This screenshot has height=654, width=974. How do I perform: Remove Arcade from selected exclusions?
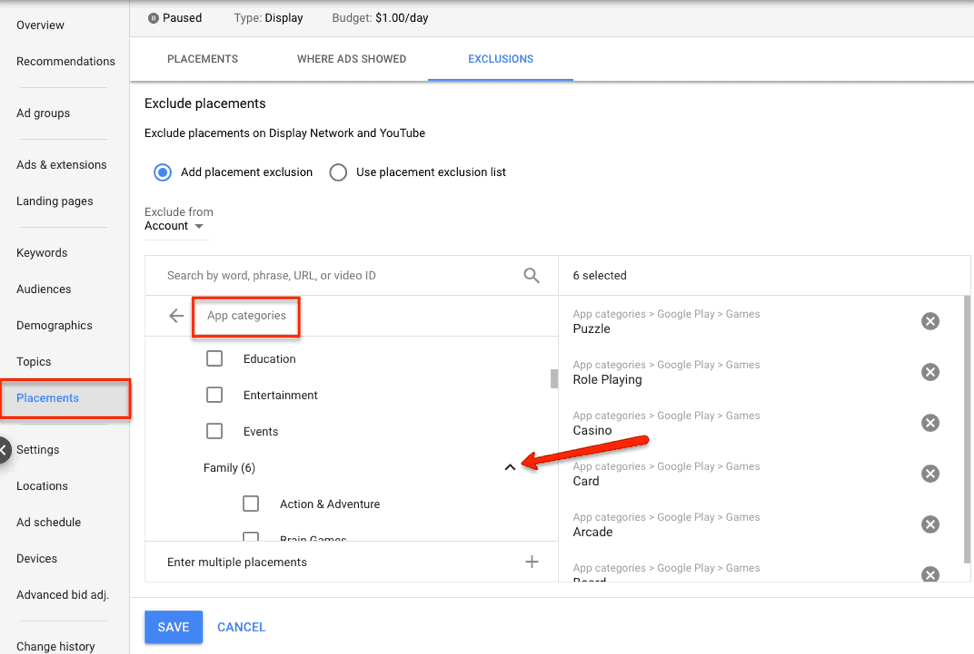pos(930,525)
